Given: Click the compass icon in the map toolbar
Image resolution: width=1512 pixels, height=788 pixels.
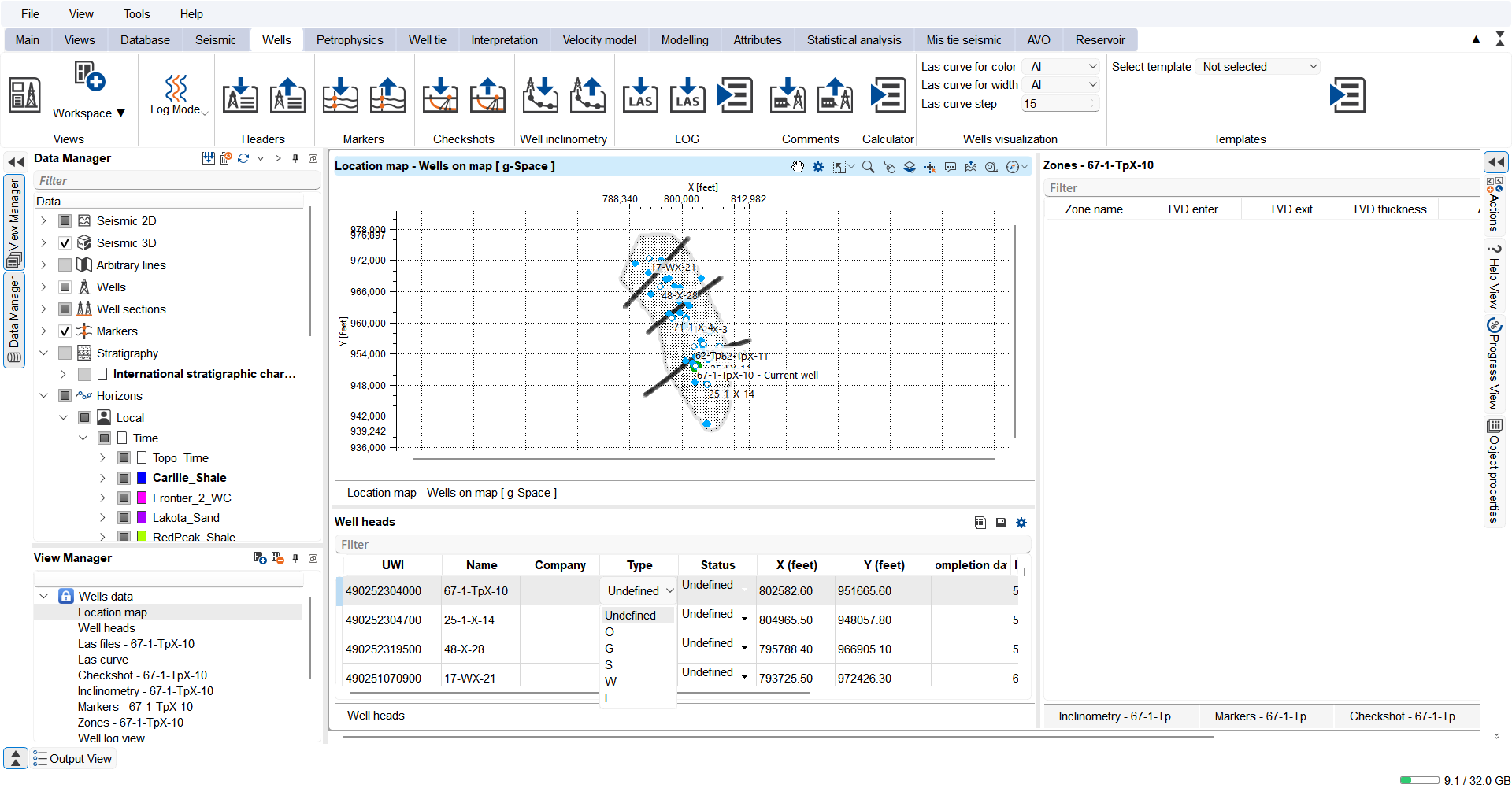Looking at the screenshot, I should (1013, 167).
